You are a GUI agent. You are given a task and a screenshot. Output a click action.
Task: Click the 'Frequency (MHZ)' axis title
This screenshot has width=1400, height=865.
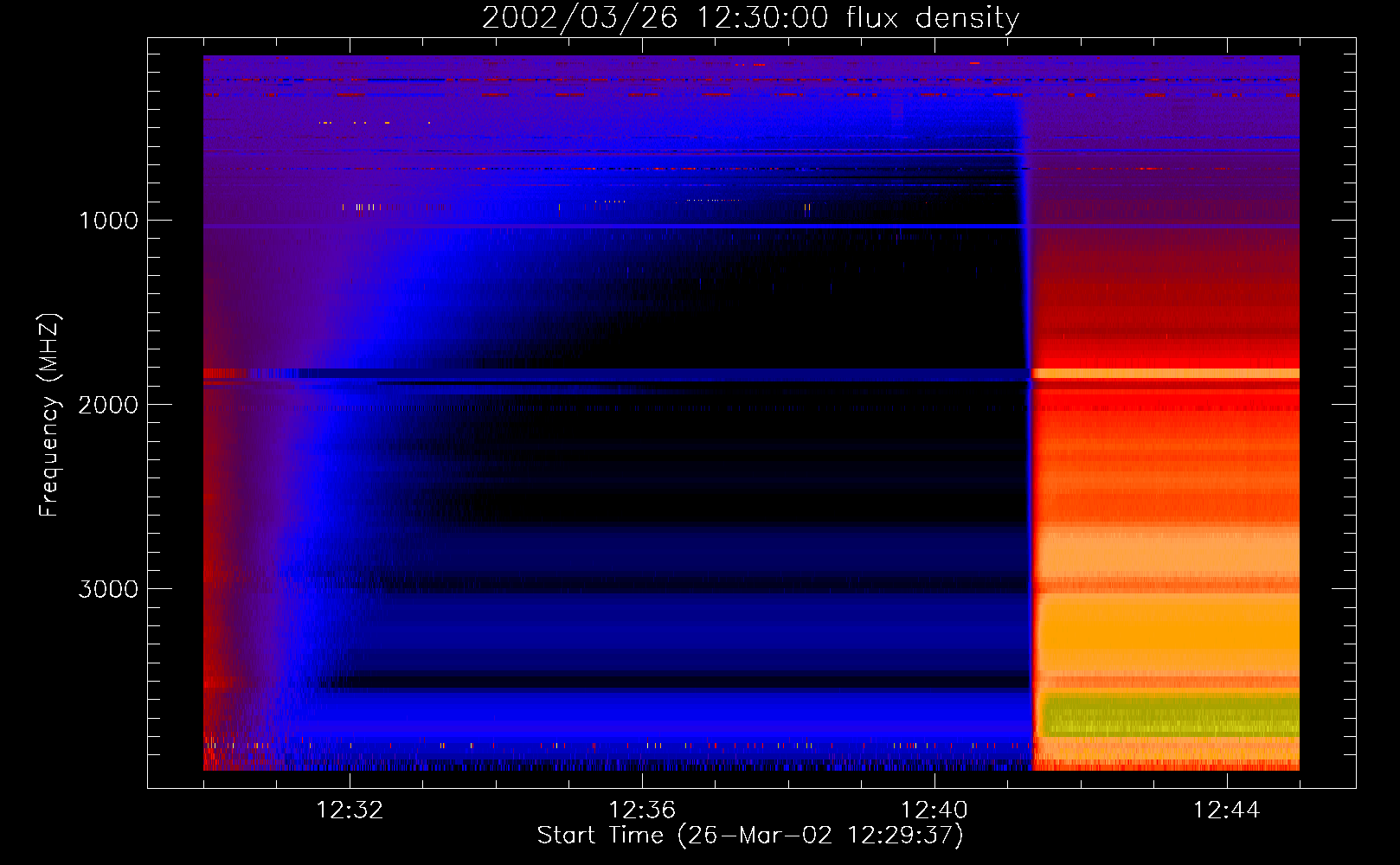(49, 415)
